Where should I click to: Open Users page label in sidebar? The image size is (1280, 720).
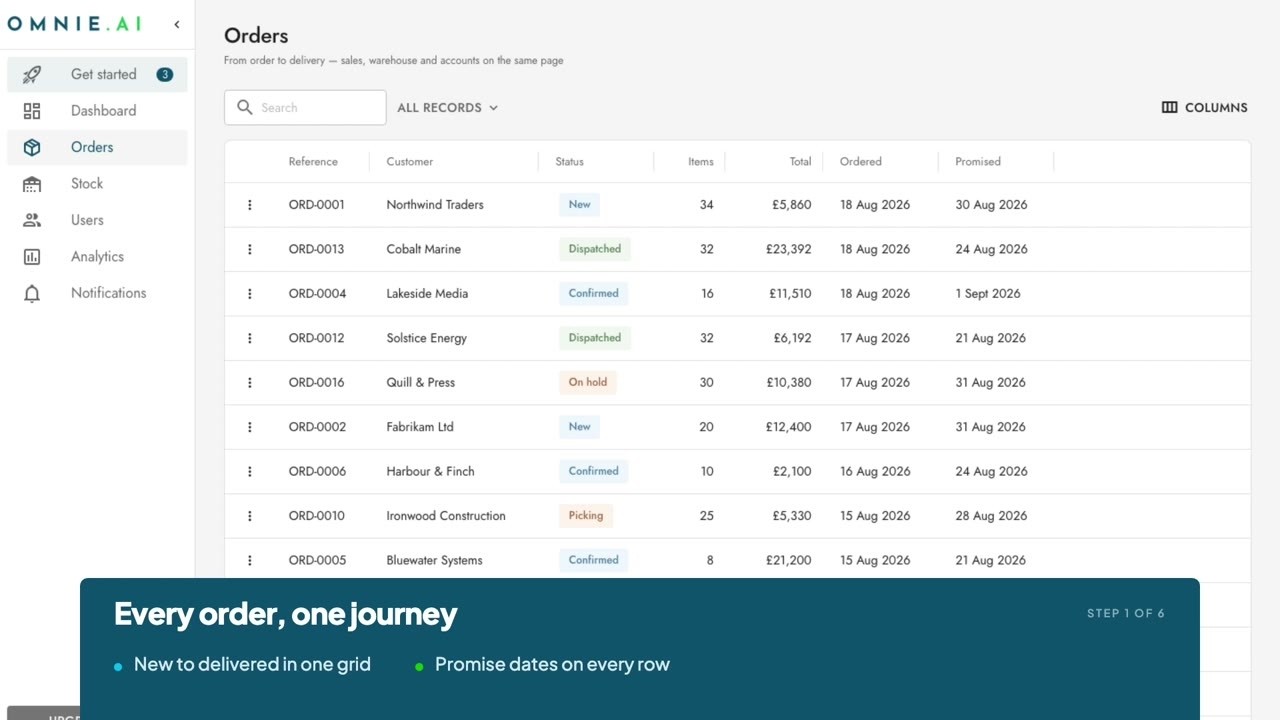pyautogui.click(x=87, y=220)
